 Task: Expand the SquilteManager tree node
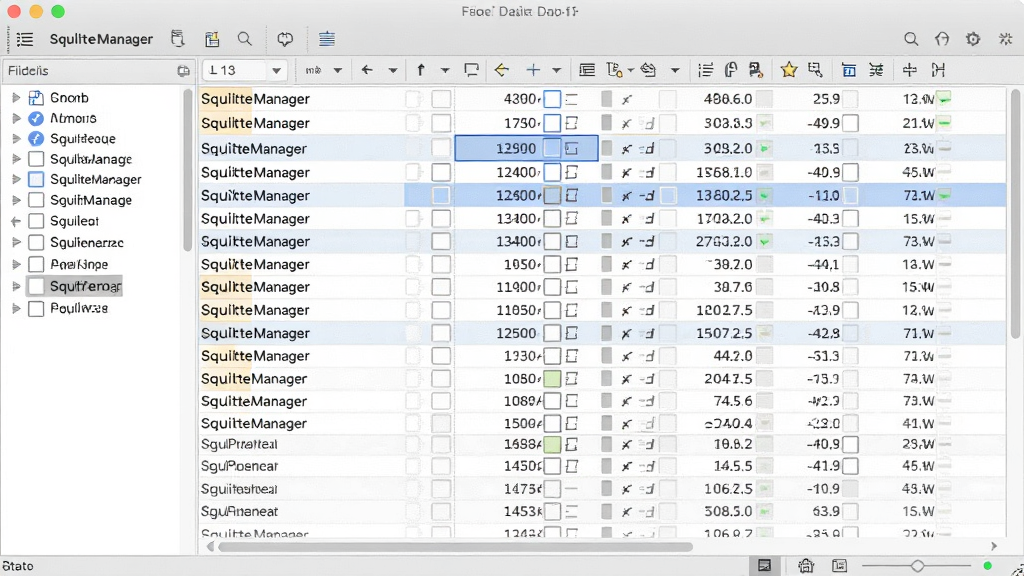(16, 179)
